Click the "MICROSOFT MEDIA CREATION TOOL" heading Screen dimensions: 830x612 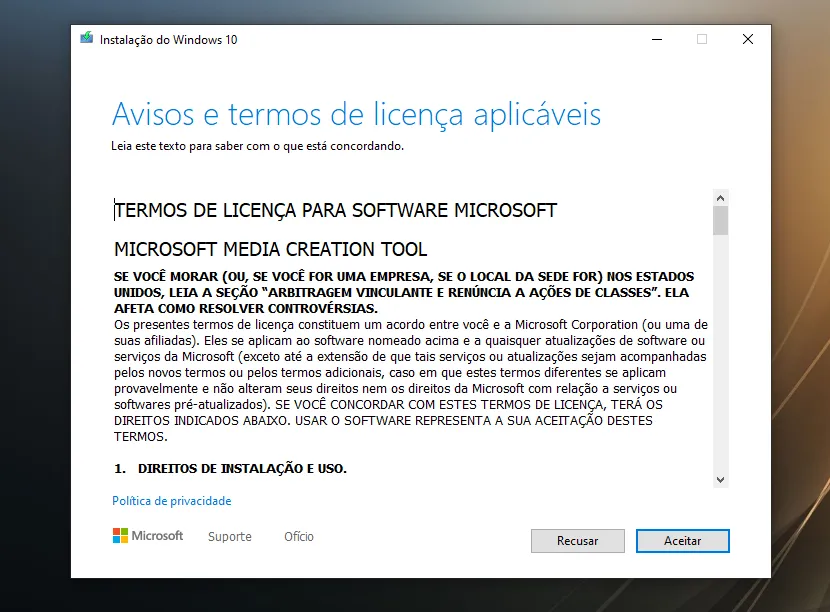[270, 250]
